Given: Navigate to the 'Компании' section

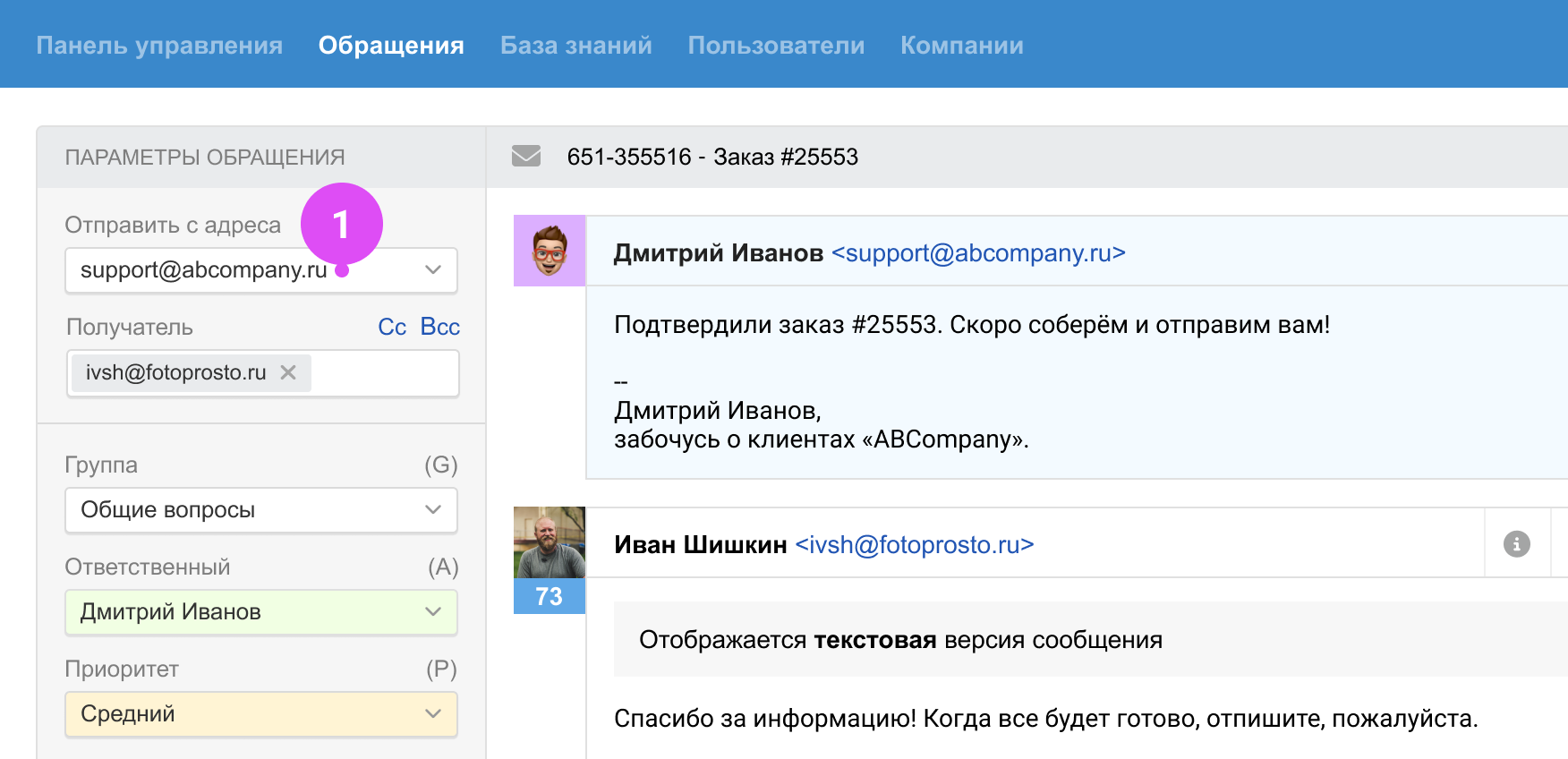Looking at the screenshot, I should tap(961, 46).
